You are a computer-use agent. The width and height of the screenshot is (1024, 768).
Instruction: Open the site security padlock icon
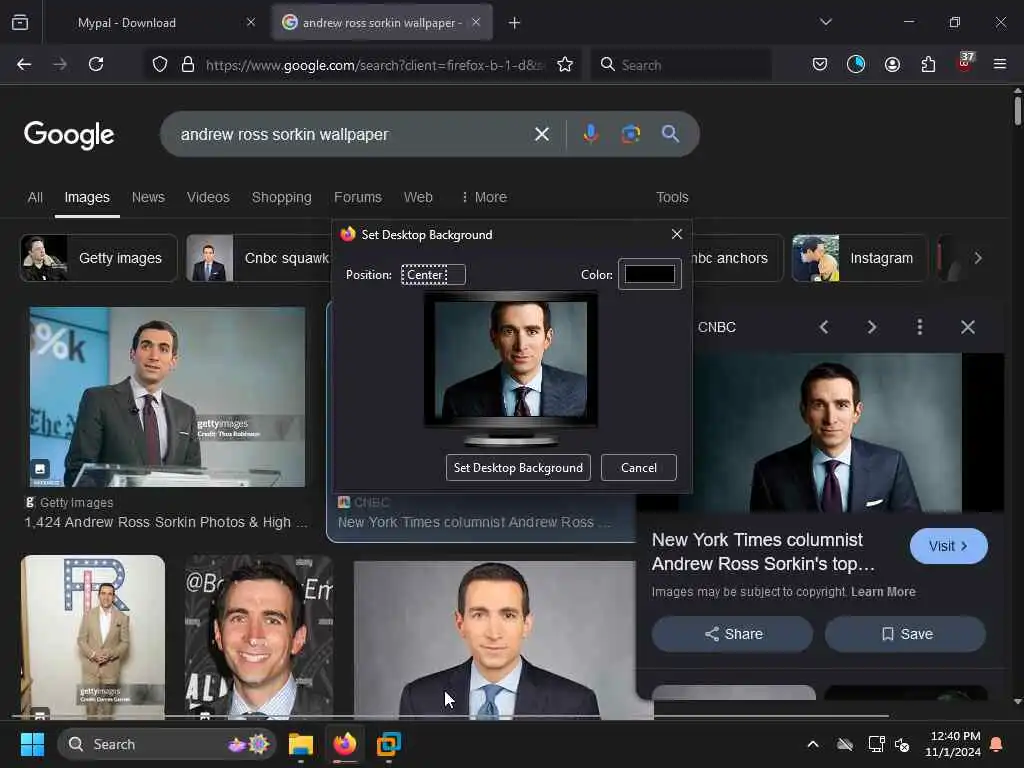tap(187, 64)
